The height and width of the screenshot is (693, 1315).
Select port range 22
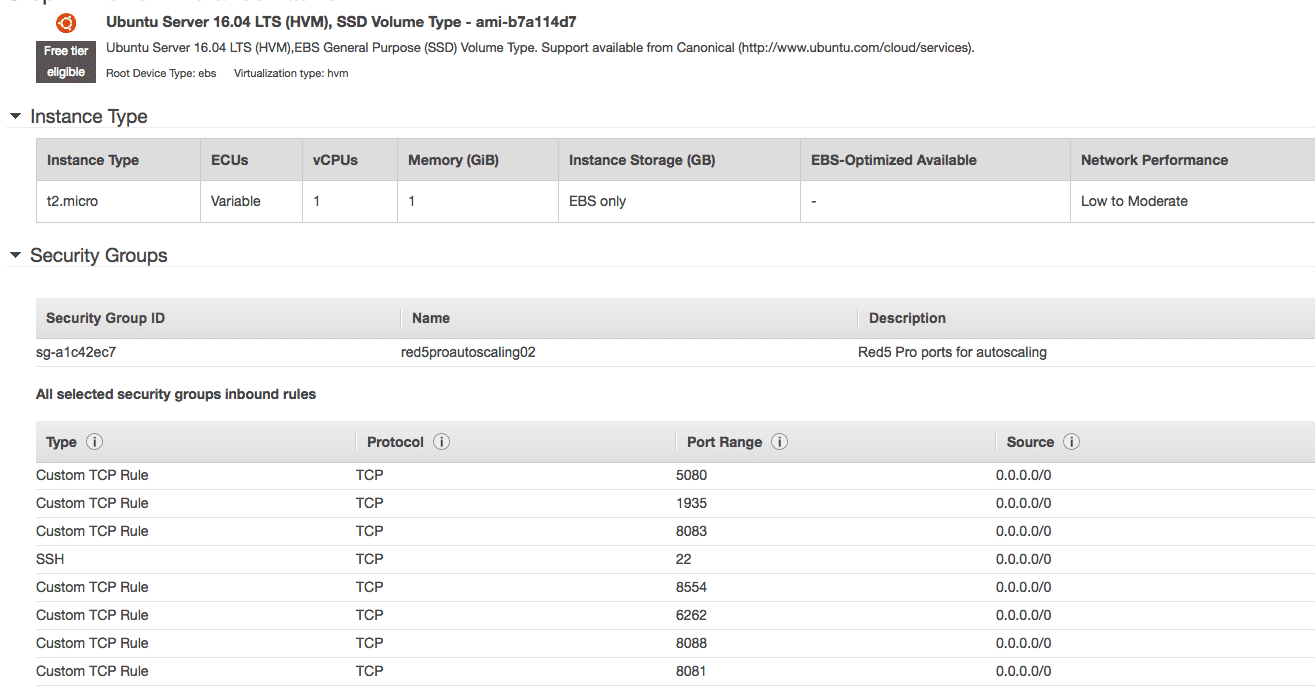pos(683,559)
